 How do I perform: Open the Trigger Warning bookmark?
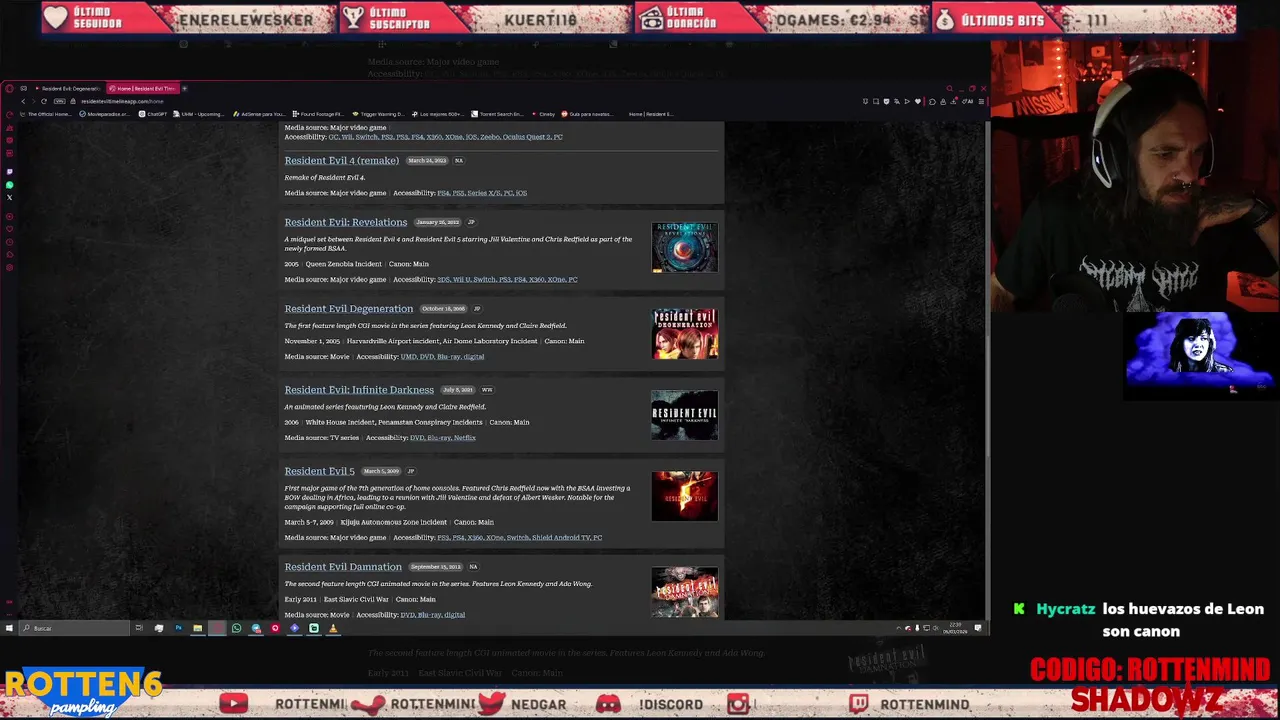tap(379, 114)
